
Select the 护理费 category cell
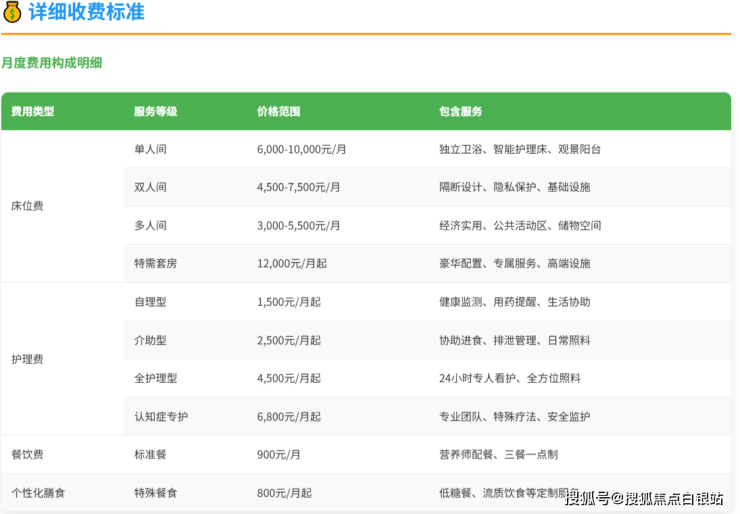click(x=27, y=359)
